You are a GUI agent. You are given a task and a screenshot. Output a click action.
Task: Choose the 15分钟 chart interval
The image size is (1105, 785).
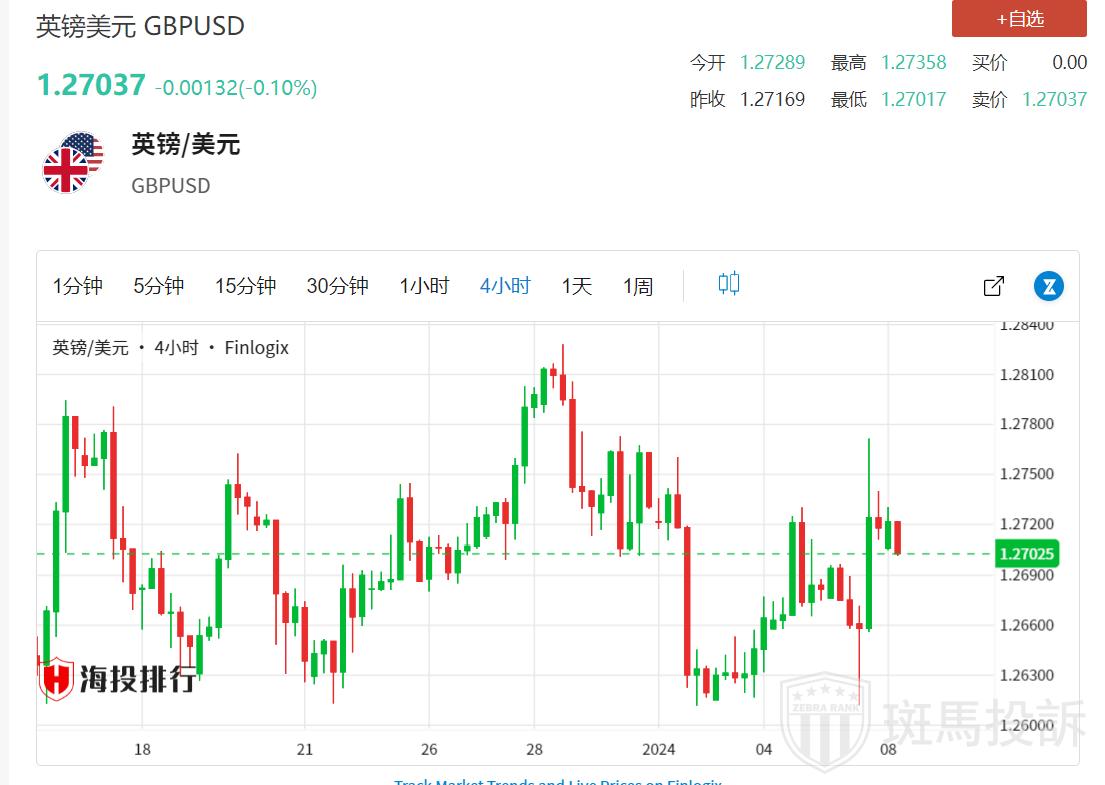(245, 286)
